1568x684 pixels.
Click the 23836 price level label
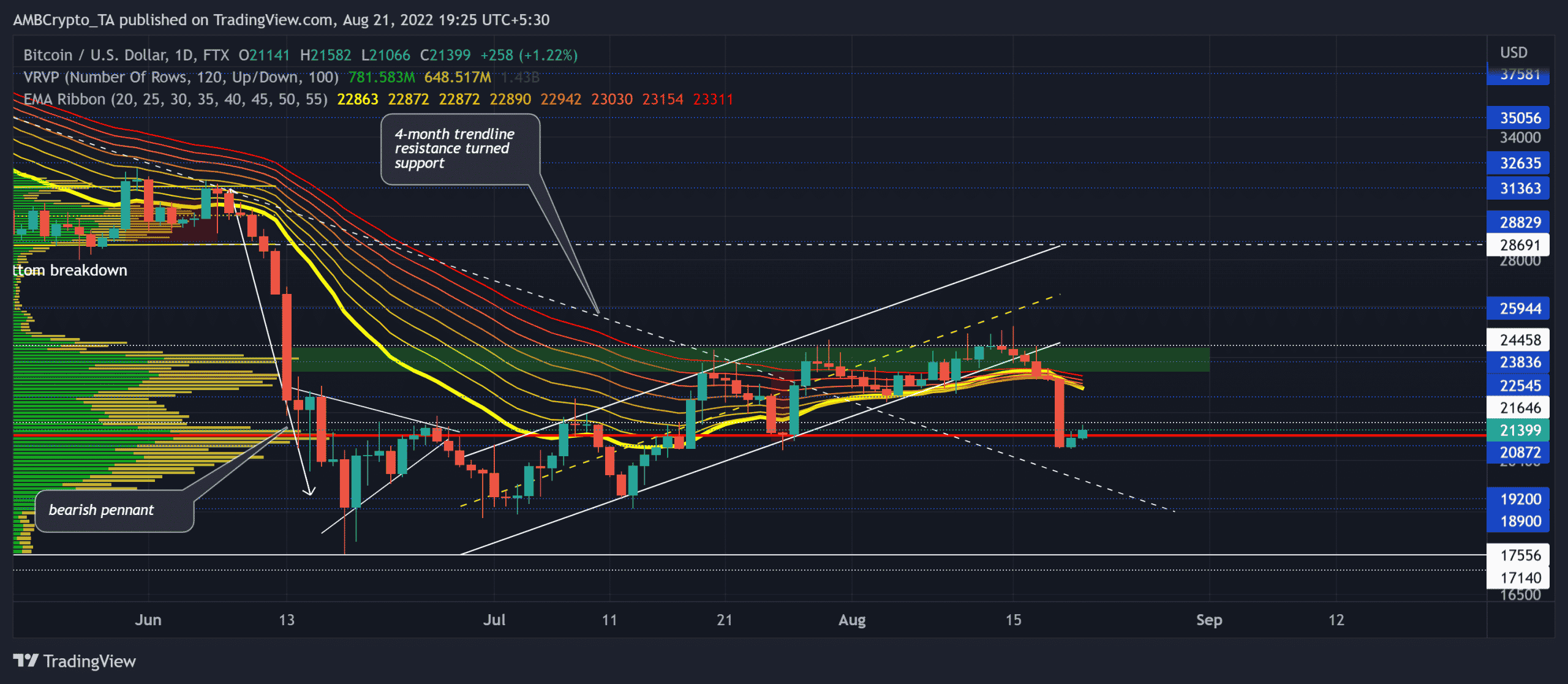(x=1518, y=363)
